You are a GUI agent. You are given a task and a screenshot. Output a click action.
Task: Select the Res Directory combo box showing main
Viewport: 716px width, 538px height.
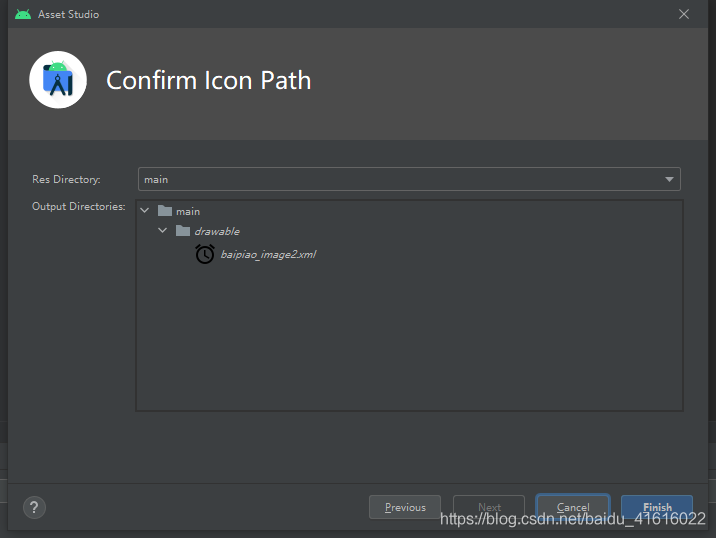pyautogui.click(x=409, y=179)
